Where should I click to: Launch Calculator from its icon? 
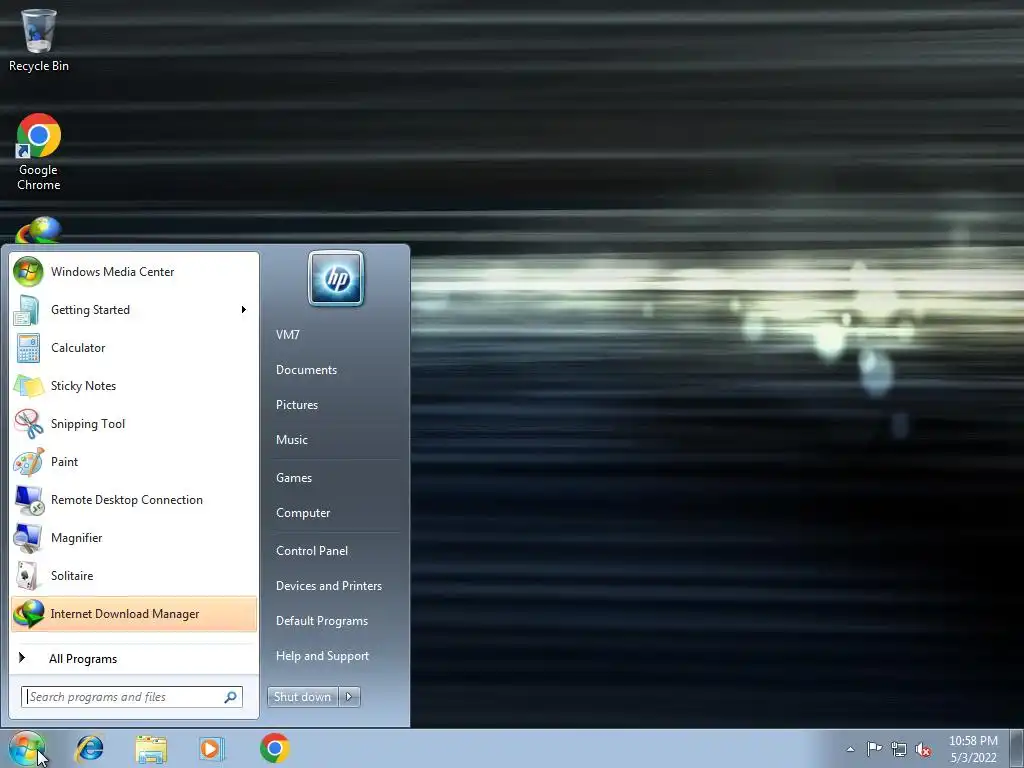28,347
